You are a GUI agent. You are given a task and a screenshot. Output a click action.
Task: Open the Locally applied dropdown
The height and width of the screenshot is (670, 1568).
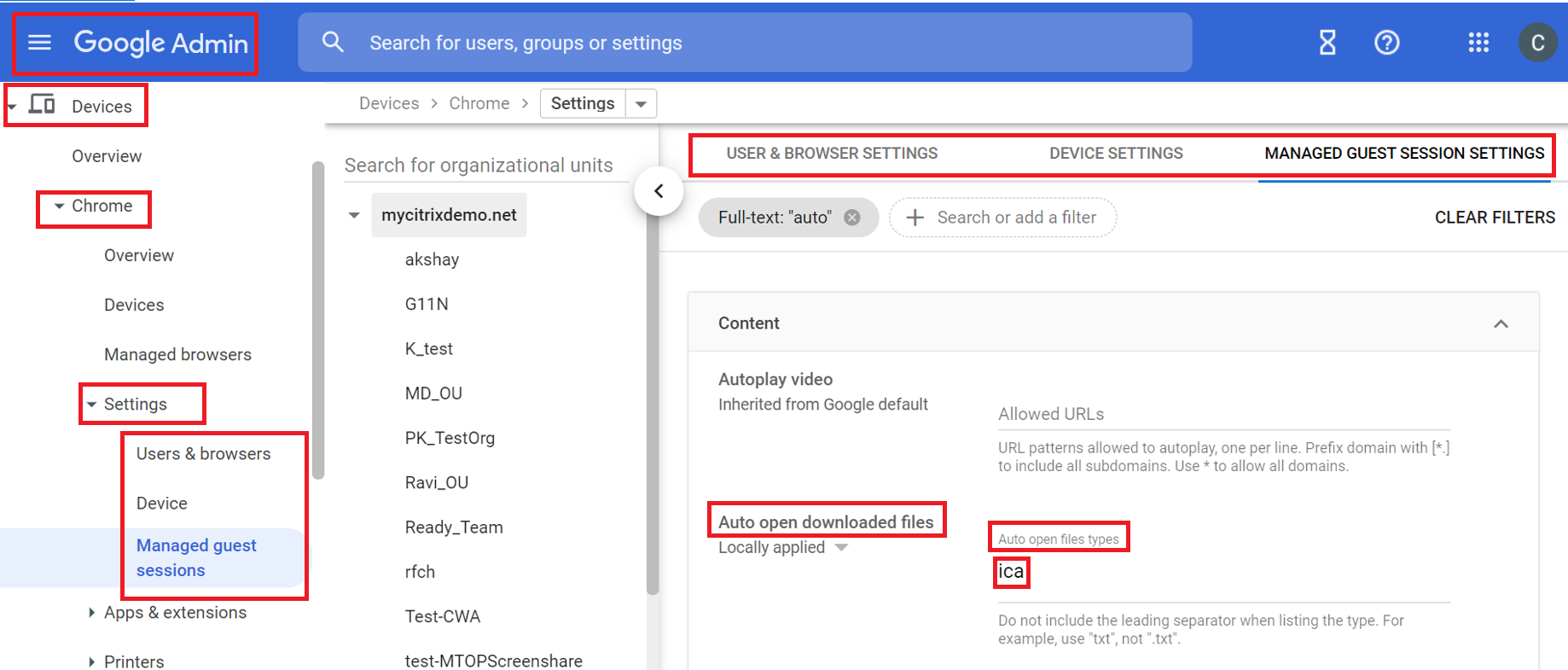tap(841, 548)
